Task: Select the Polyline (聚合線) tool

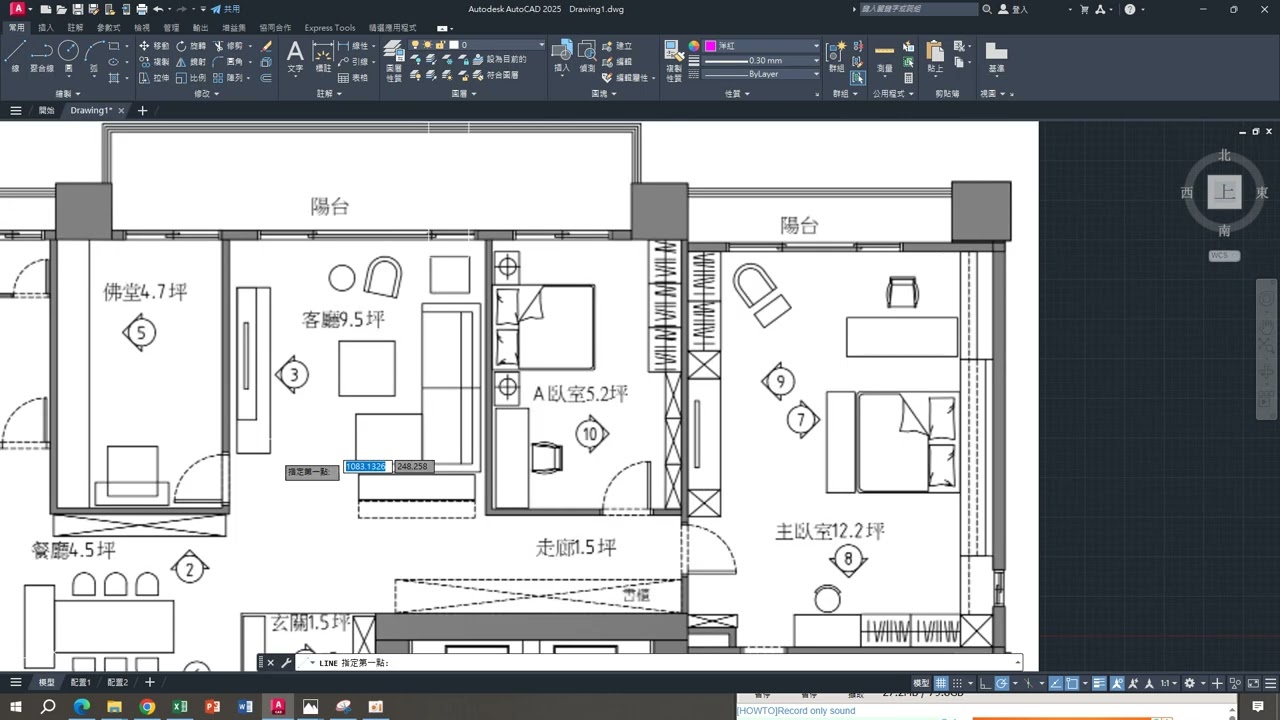Action: click(42, 55)
